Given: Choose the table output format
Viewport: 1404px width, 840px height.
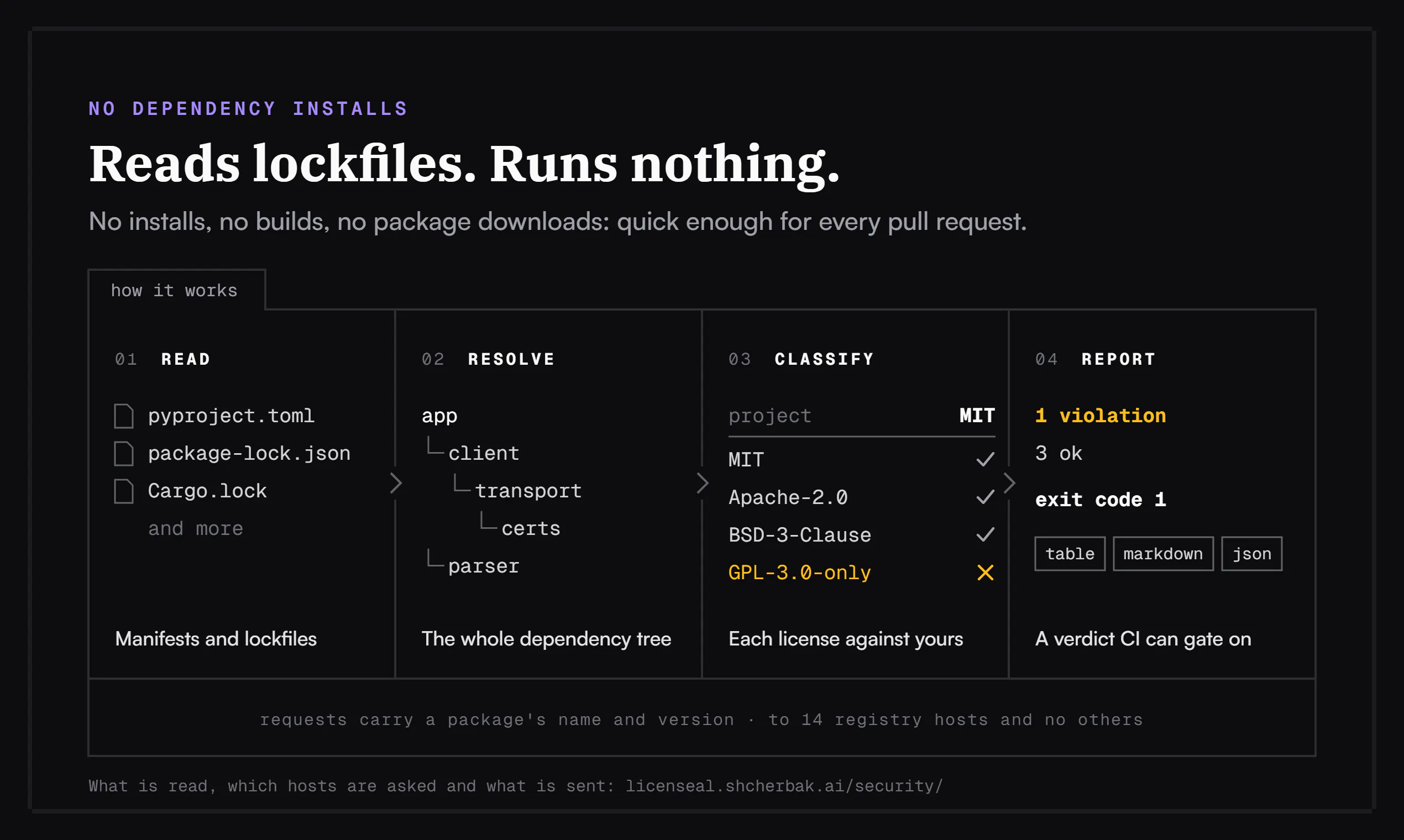Looking at the screenshot, I should point(1070,554).
